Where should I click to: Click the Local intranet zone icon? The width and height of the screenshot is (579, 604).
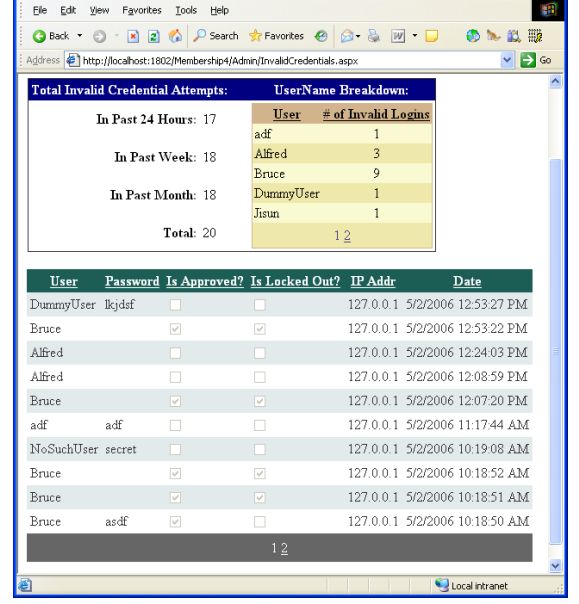tap(441, 585)
